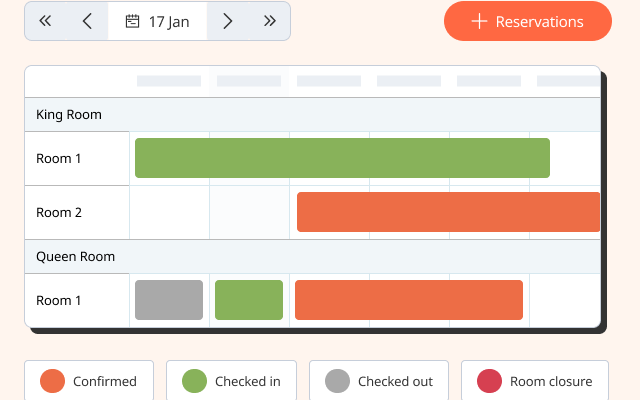
Task: Open the gray checked-out booking in Queen Room
Action: pos(169,300)
